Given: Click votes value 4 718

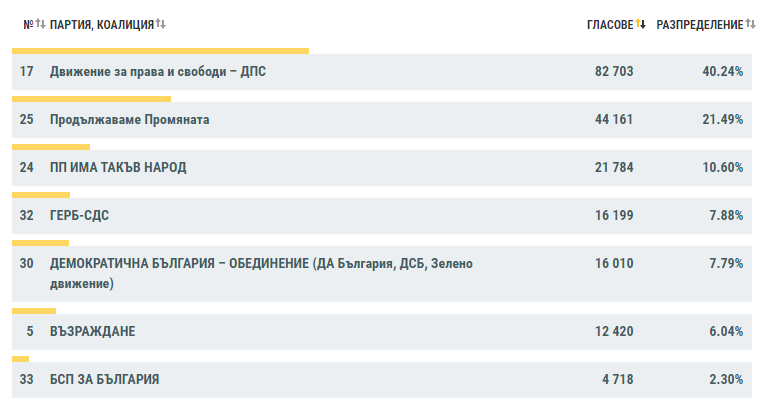Looking at the screenshot, I should 618,379.
